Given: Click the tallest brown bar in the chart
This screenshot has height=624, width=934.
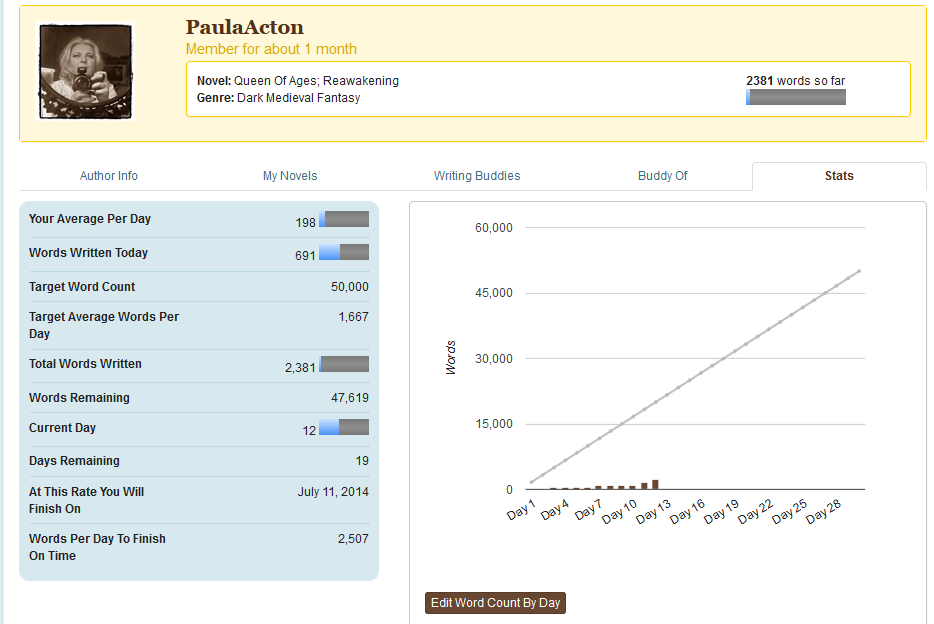Looking at the screenshot, I should click(x=655, y=484).
